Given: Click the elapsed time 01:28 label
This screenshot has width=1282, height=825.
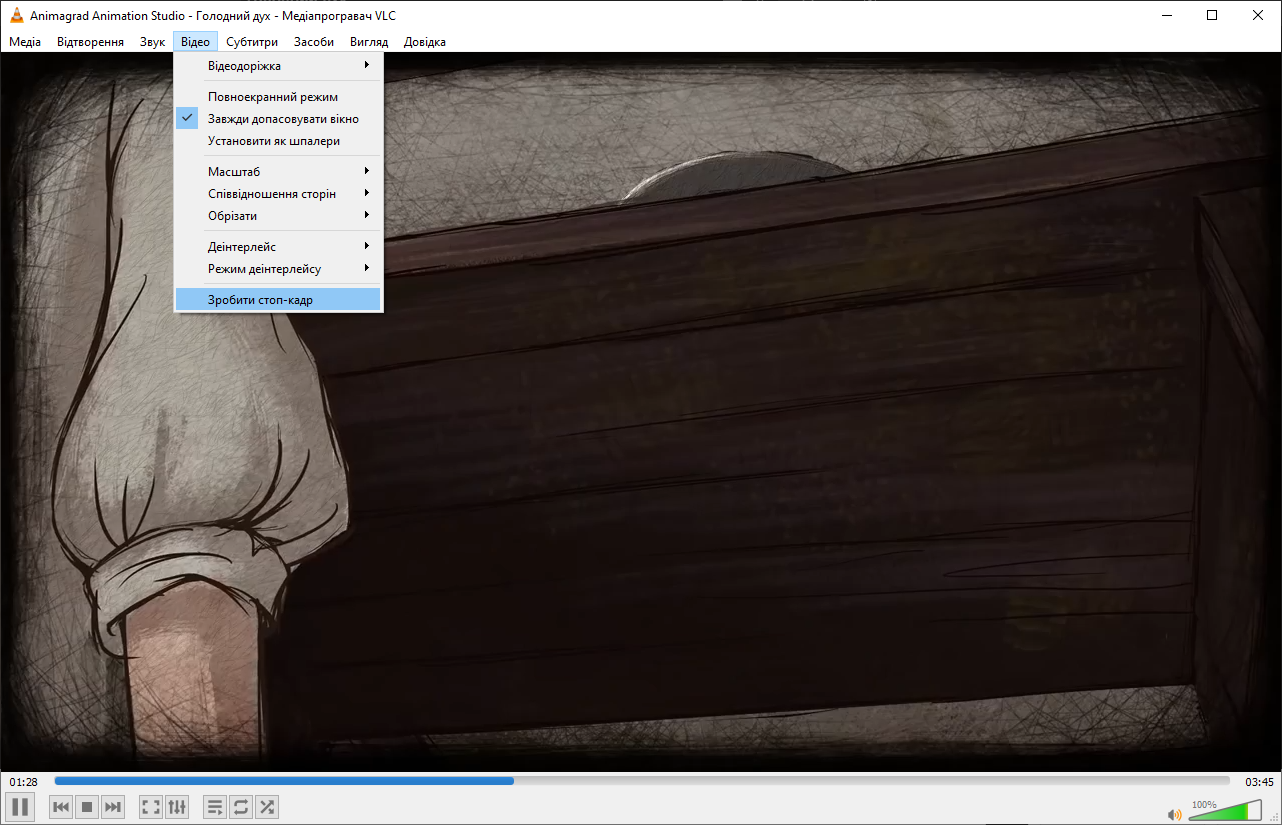Looking at the screenshot, I should click(23, 781).
